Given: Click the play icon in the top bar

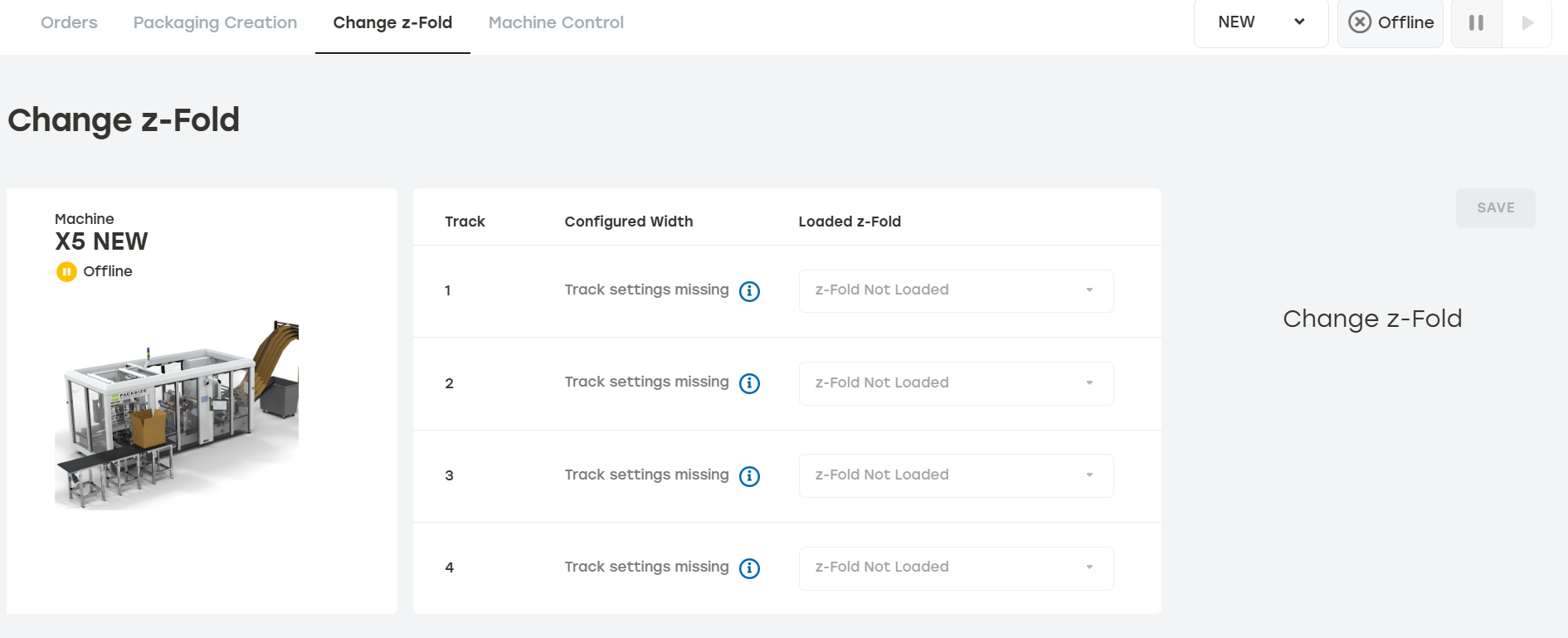Looking at the screenshot, I should click(1527, 22).
